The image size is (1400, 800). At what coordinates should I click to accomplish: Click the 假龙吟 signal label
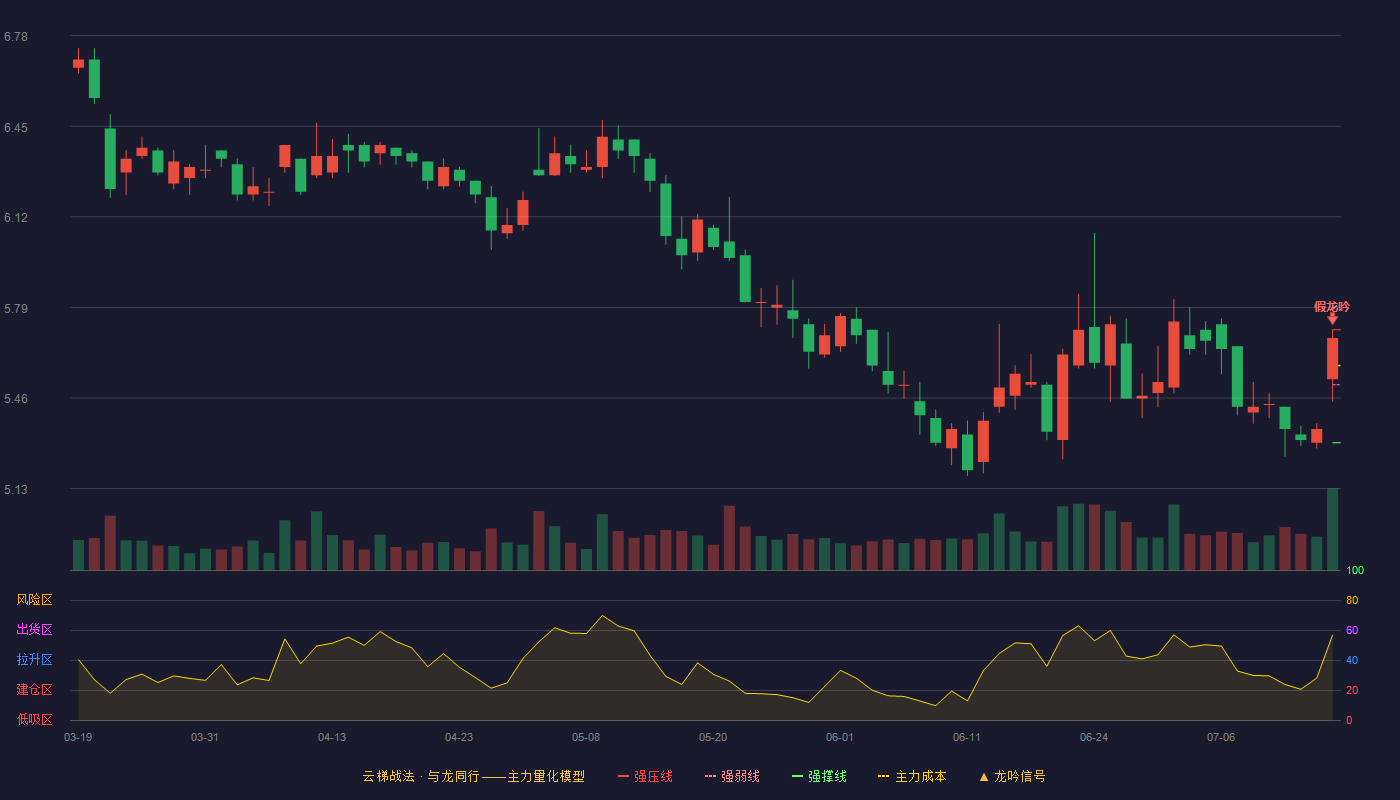pos(1332,306)
